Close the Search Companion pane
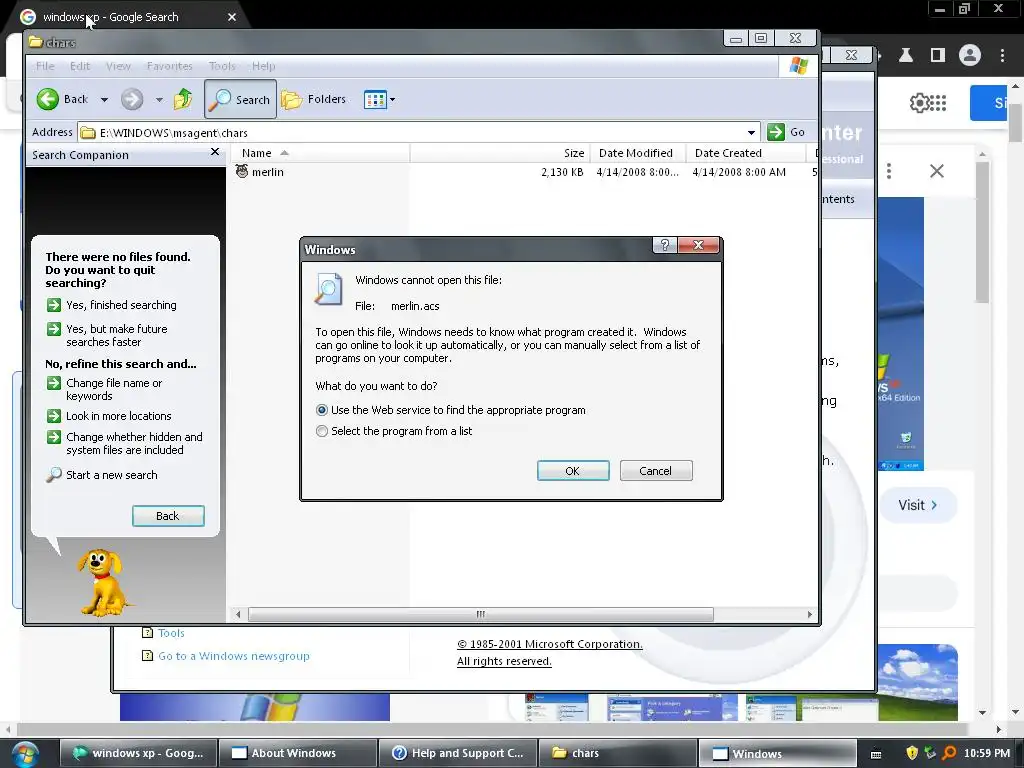 (215, 152)
